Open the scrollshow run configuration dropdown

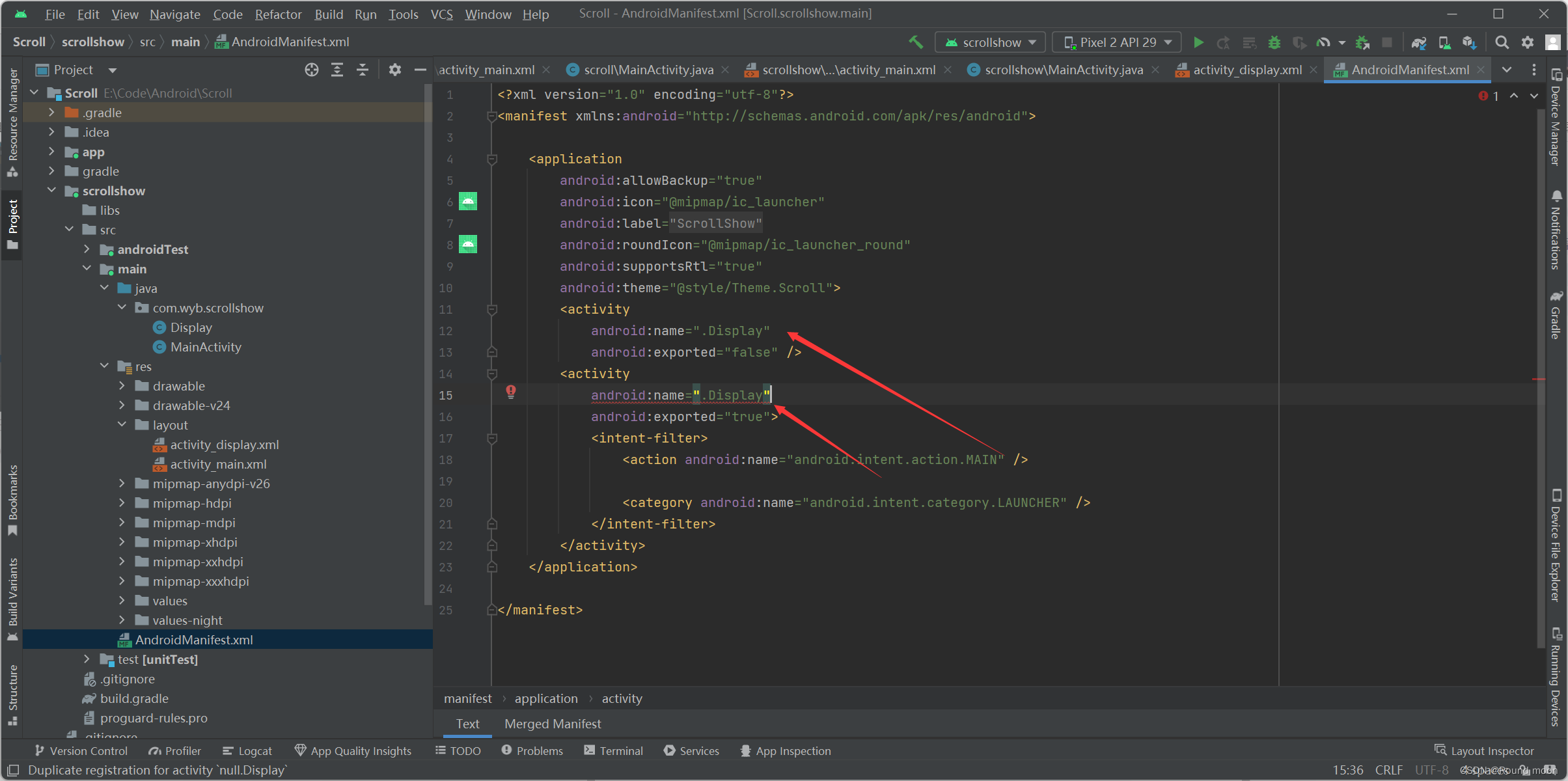990,42
